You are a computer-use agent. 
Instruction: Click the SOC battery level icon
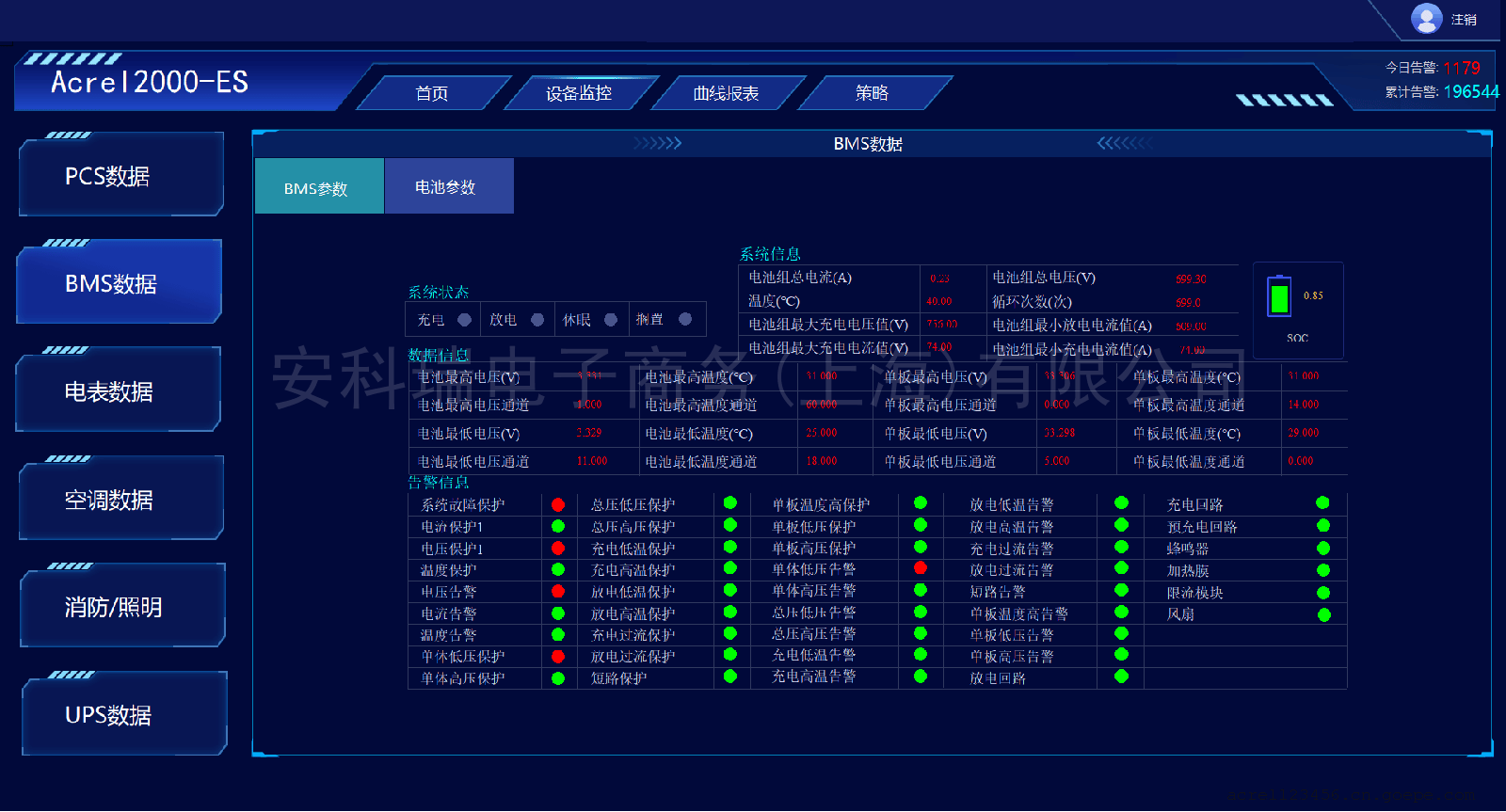[1279, 296]
